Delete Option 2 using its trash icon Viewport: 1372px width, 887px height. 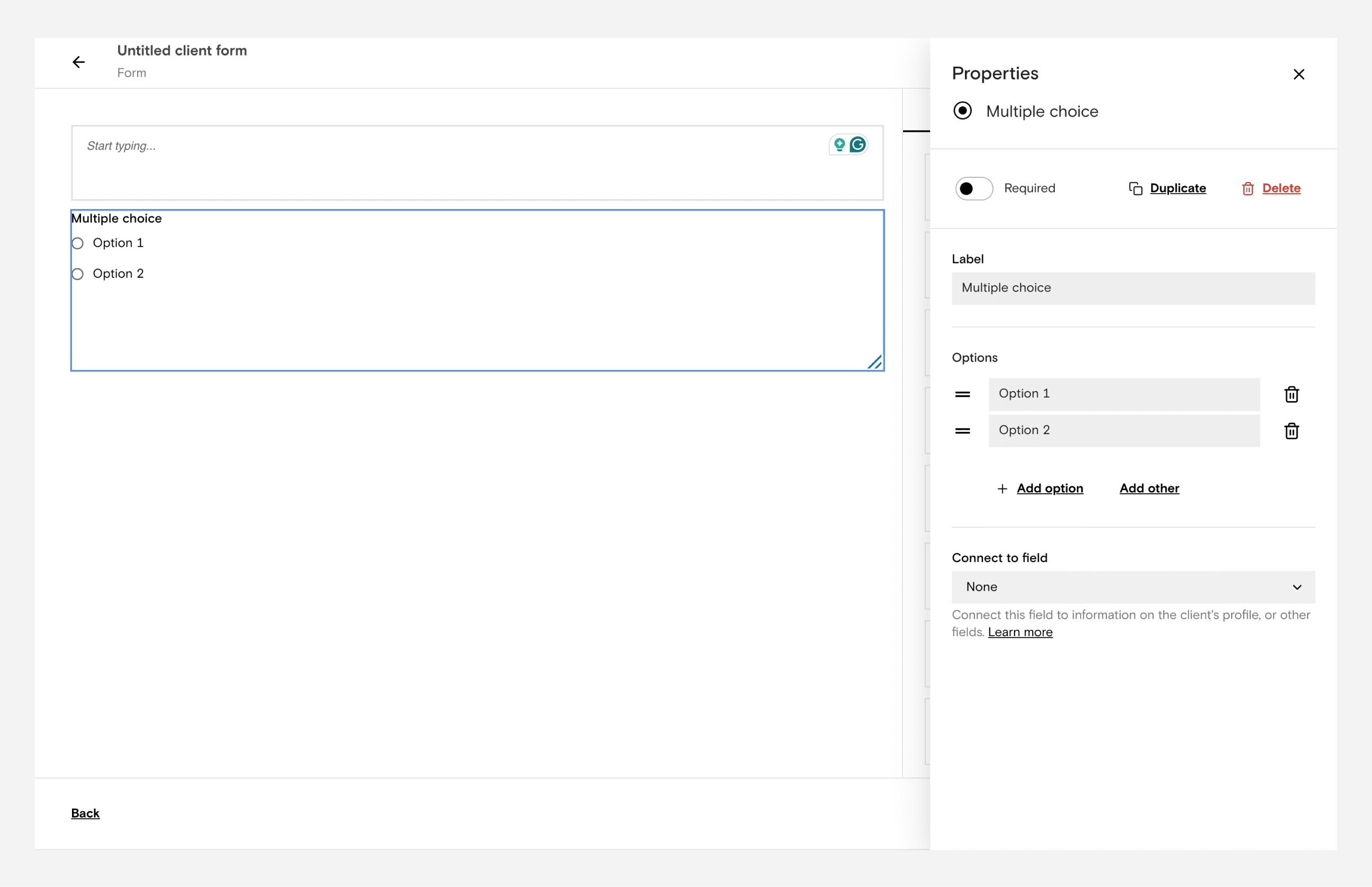[1291, 431]
